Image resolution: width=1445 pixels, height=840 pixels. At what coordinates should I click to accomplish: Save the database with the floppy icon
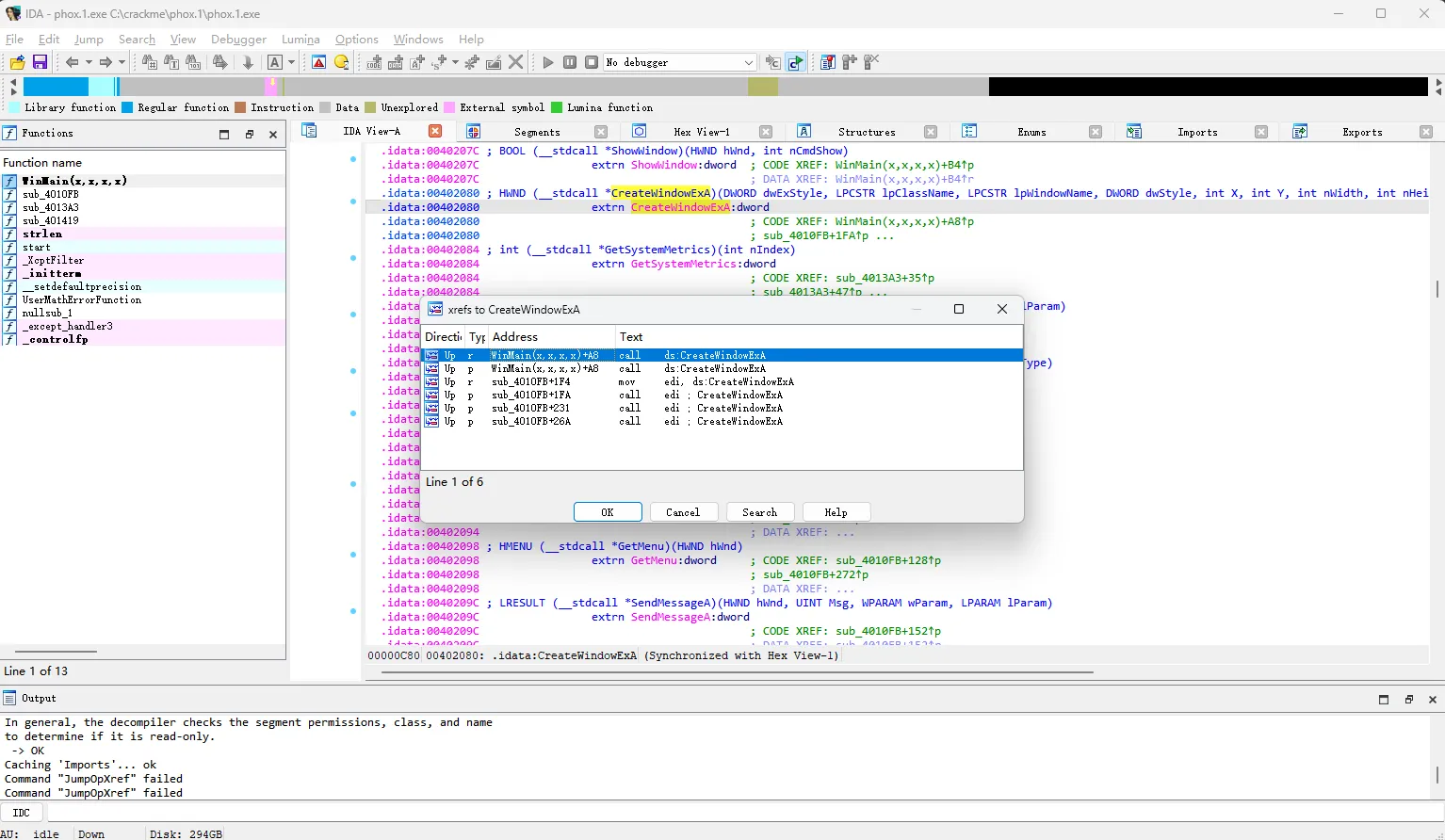point(40,62)
